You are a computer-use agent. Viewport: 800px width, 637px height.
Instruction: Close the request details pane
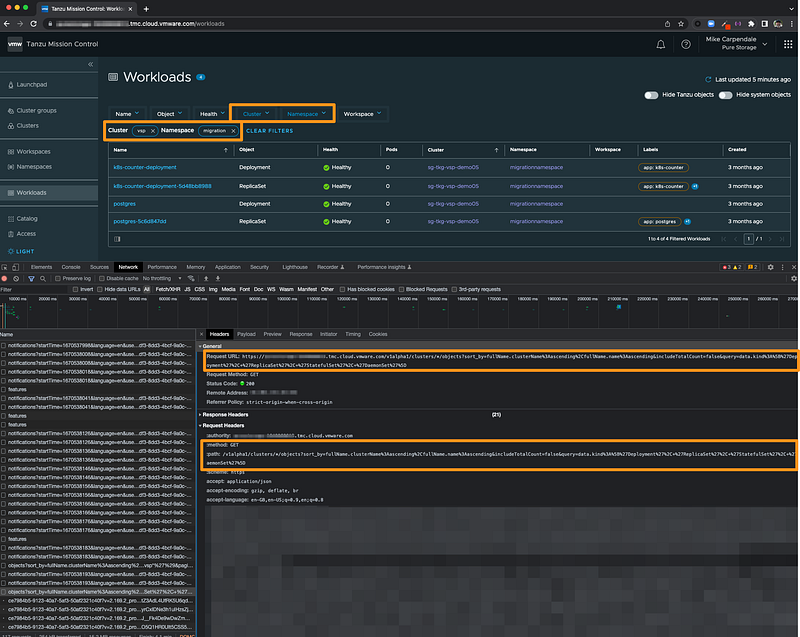(x=202, y=334)
